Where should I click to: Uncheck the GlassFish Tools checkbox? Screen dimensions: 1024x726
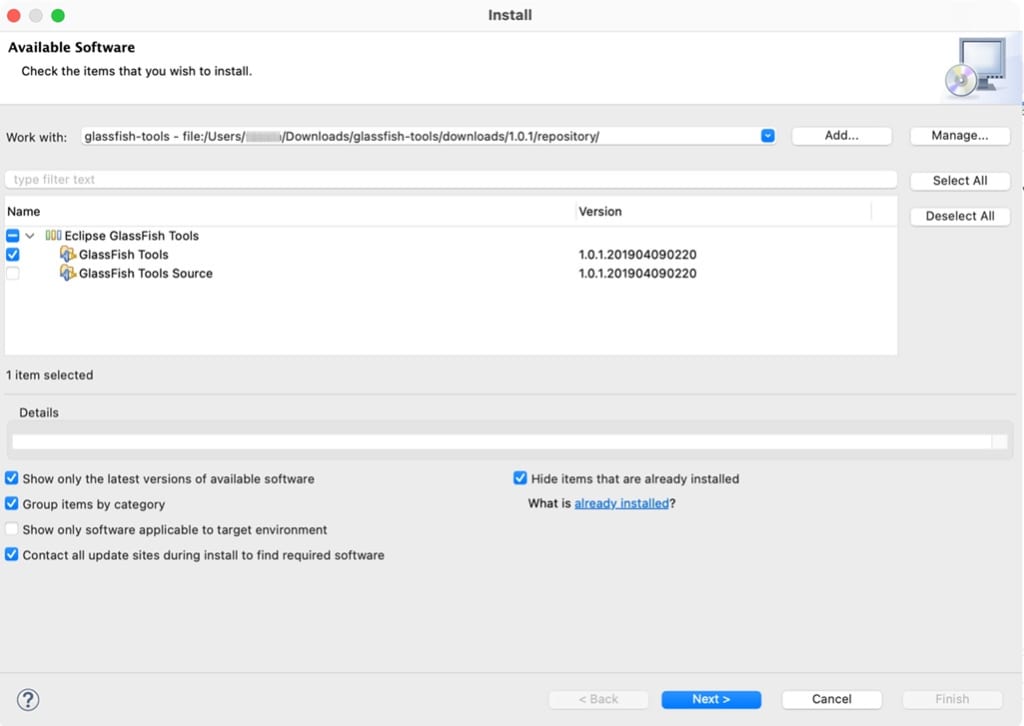point(13,255)
